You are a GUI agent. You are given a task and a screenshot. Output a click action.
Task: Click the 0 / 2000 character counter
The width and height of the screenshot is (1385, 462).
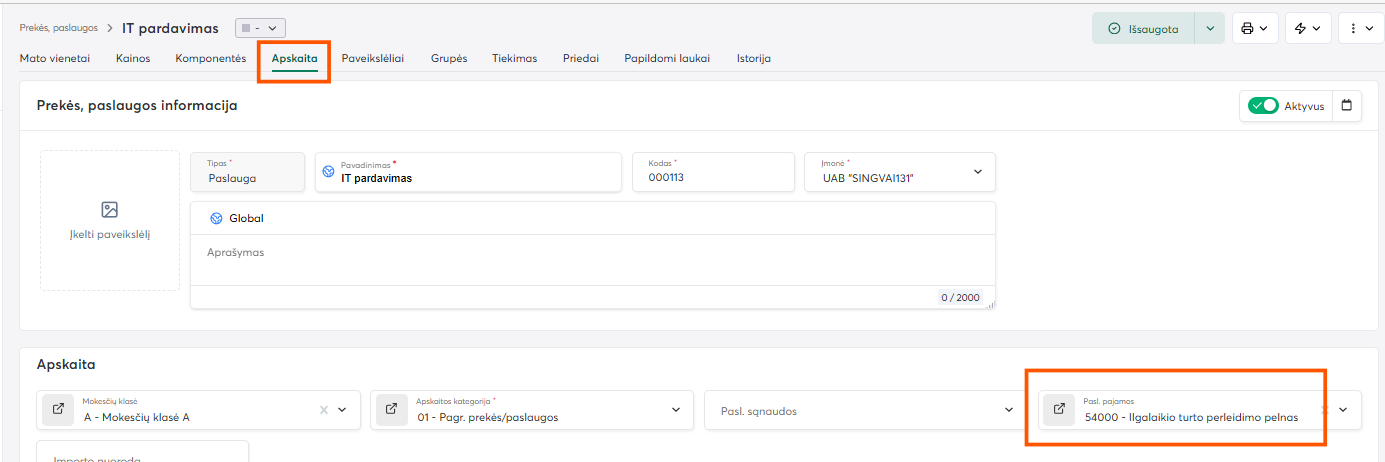[x=960, y=297]
